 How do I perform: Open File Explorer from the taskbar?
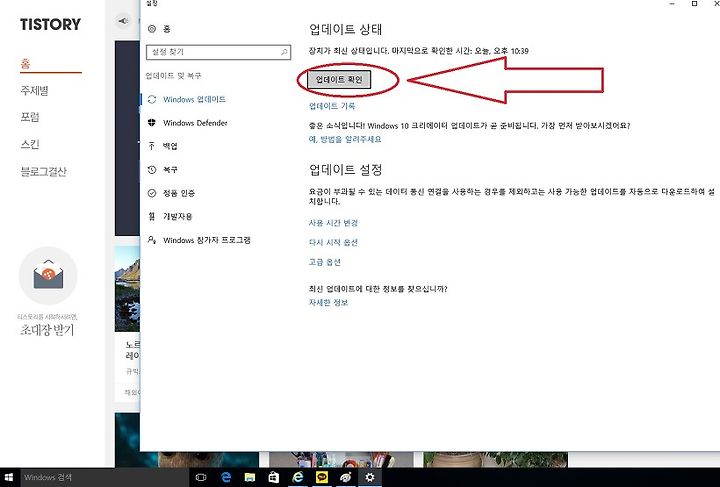250,477
